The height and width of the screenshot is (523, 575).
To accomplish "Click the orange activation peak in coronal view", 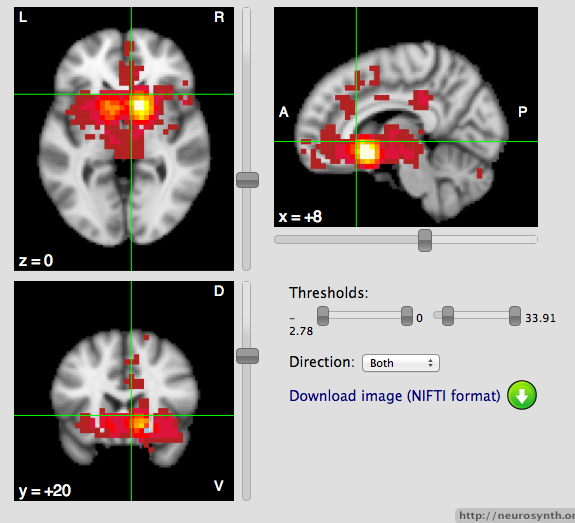I will (140, 423).
